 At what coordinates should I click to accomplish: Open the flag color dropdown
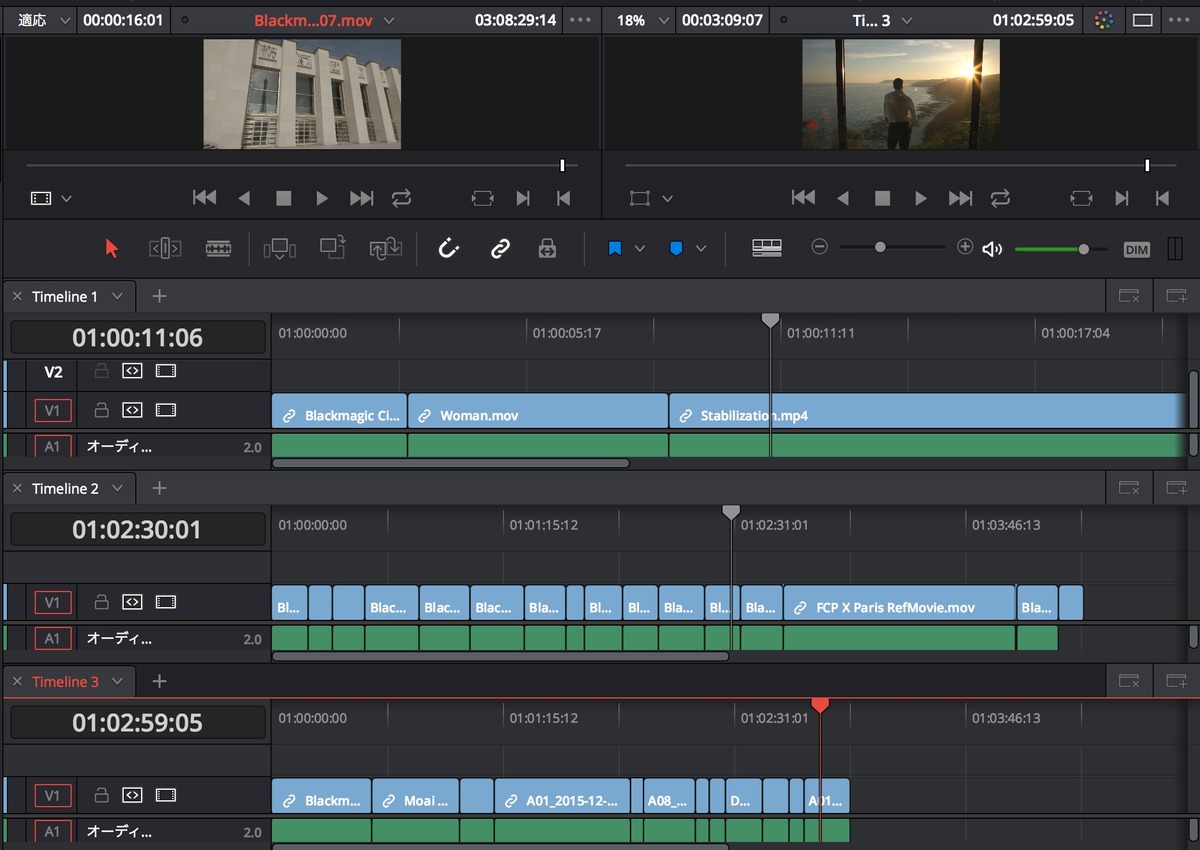coord(640,248)
